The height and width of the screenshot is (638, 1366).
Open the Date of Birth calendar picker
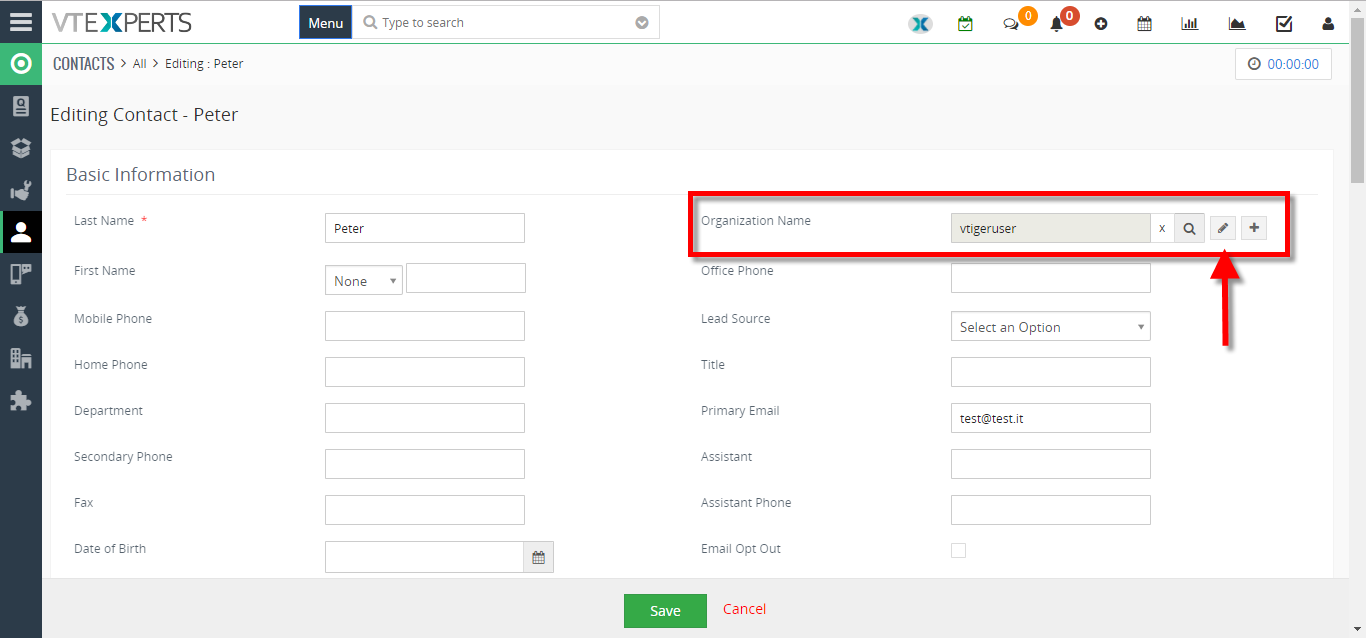click(x=538, y=558)
